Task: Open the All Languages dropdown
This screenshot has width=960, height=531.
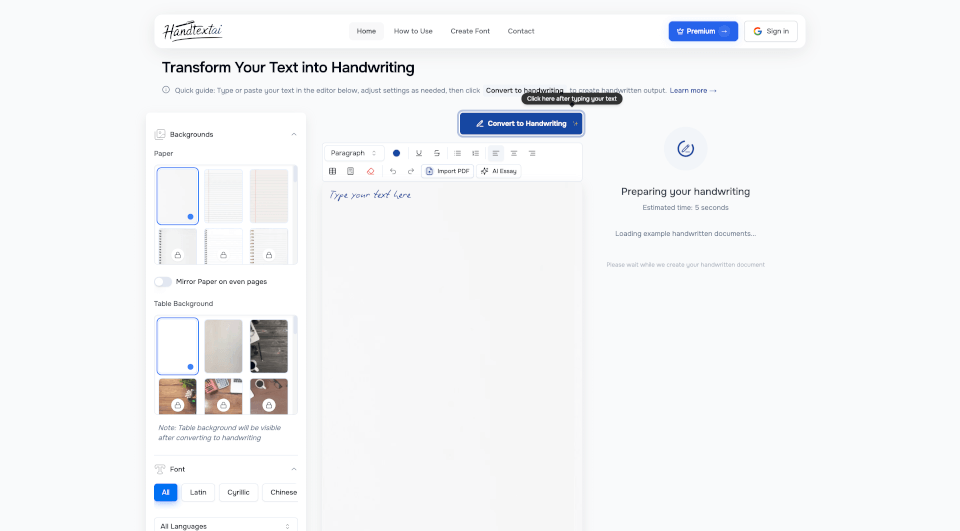Action: [x=225, y=526]
